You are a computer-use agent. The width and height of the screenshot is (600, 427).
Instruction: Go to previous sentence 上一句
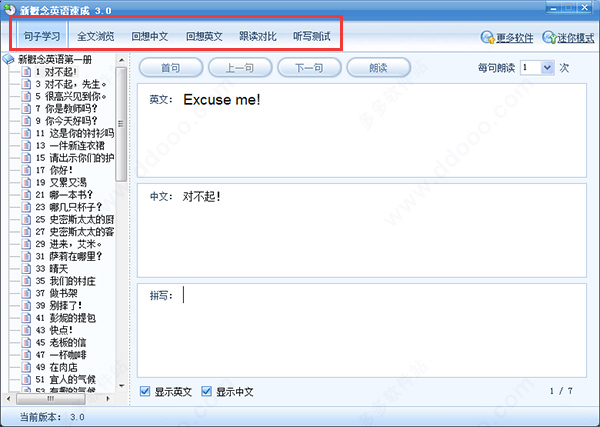240,68
